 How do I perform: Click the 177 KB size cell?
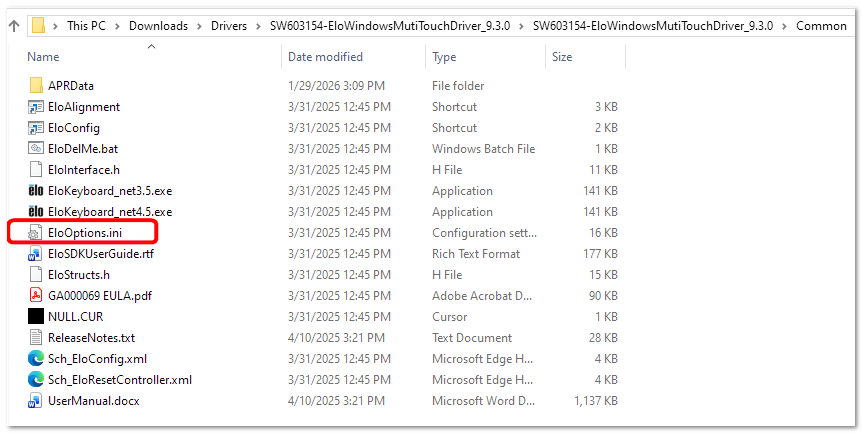tap(600, 253)
